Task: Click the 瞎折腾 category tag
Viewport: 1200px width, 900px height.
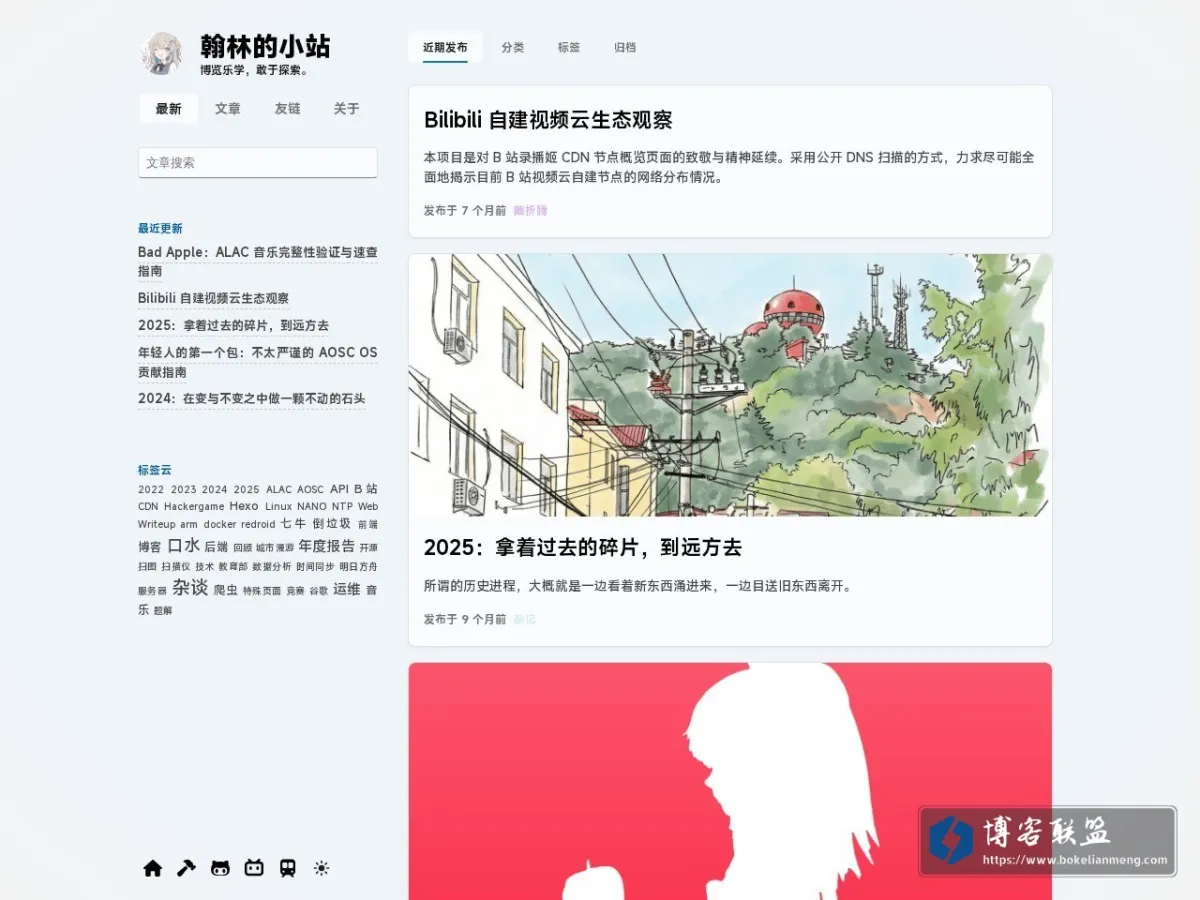Action: click(530, 211)
